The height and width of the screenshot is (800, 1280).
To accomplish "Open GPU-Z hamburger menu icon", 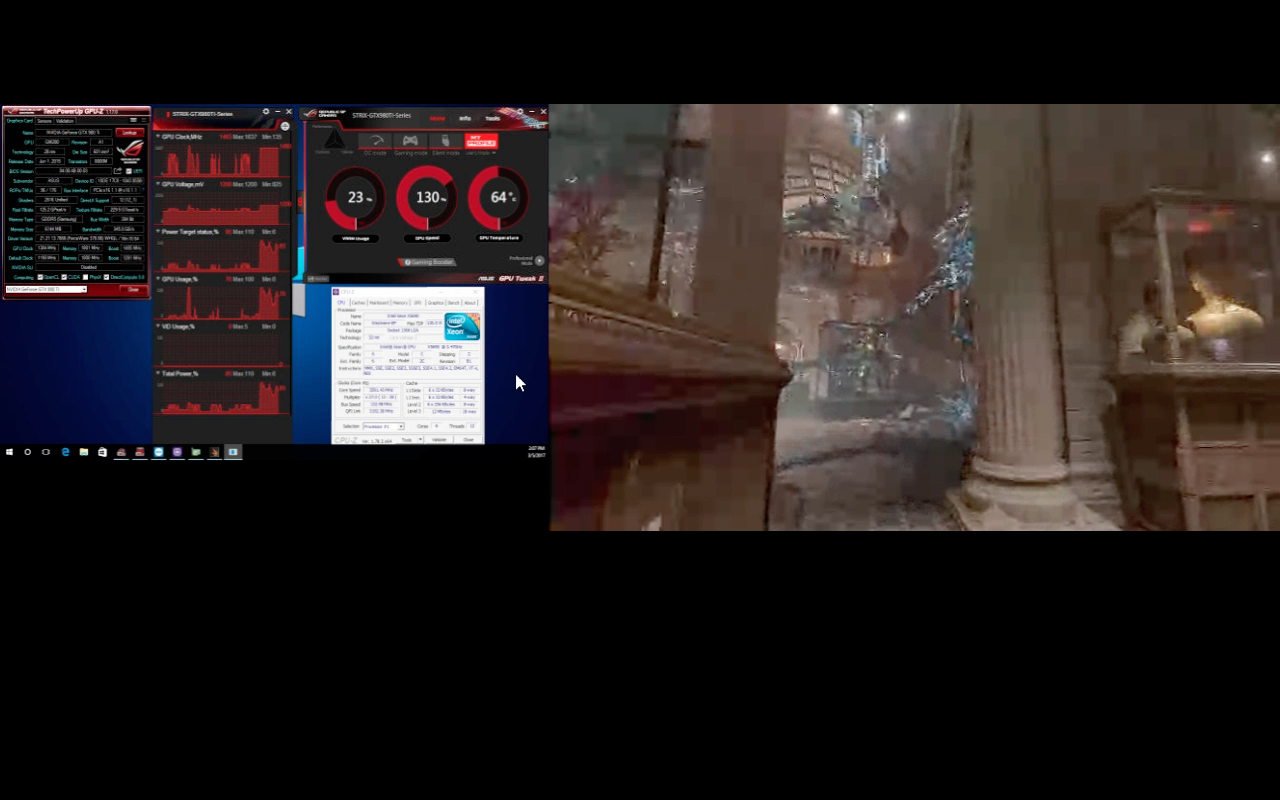I will click(143, 120).
